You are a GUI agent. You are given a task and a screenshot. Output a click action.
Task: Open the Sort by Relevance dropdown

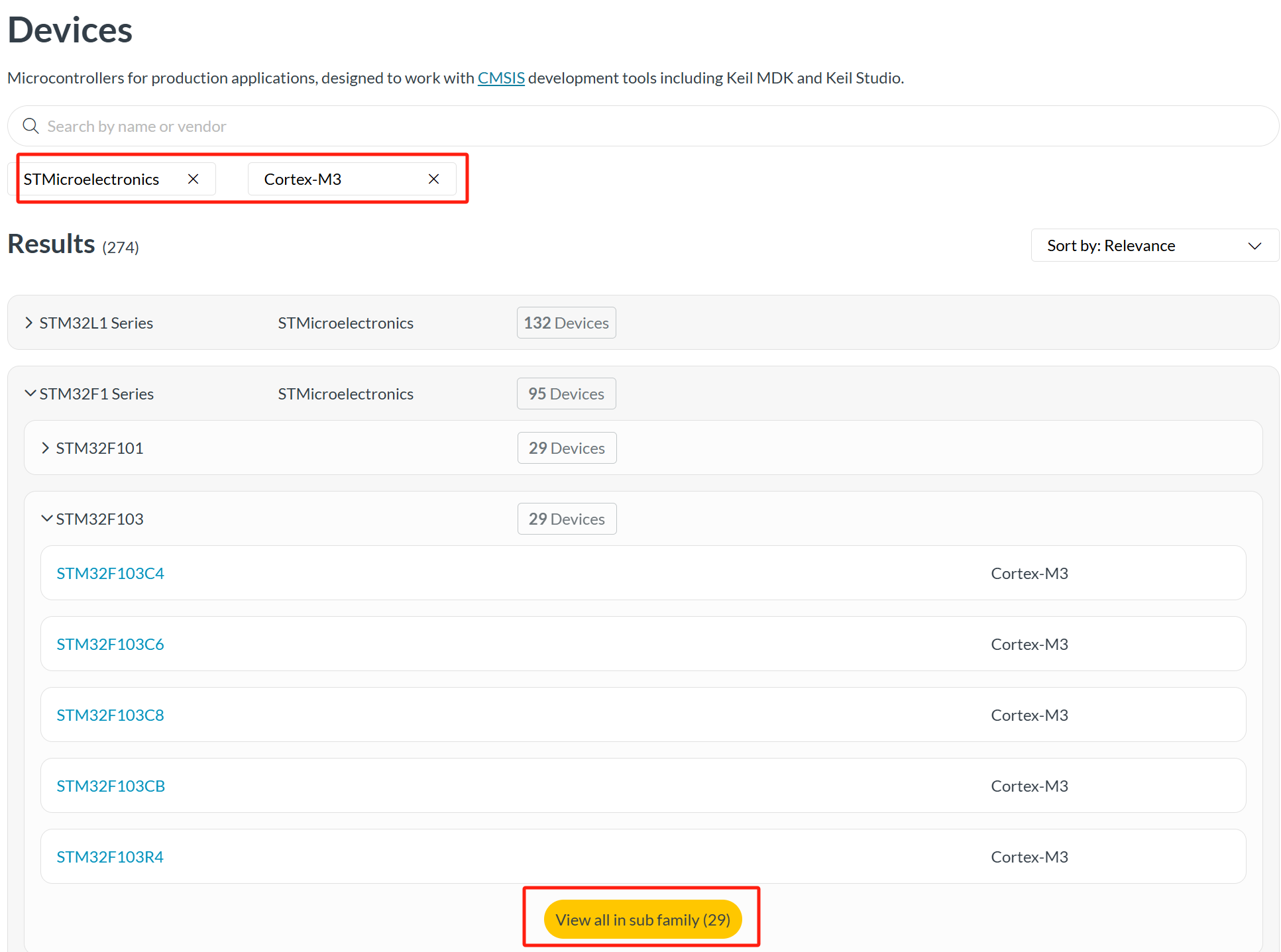tap(1154, 246)
